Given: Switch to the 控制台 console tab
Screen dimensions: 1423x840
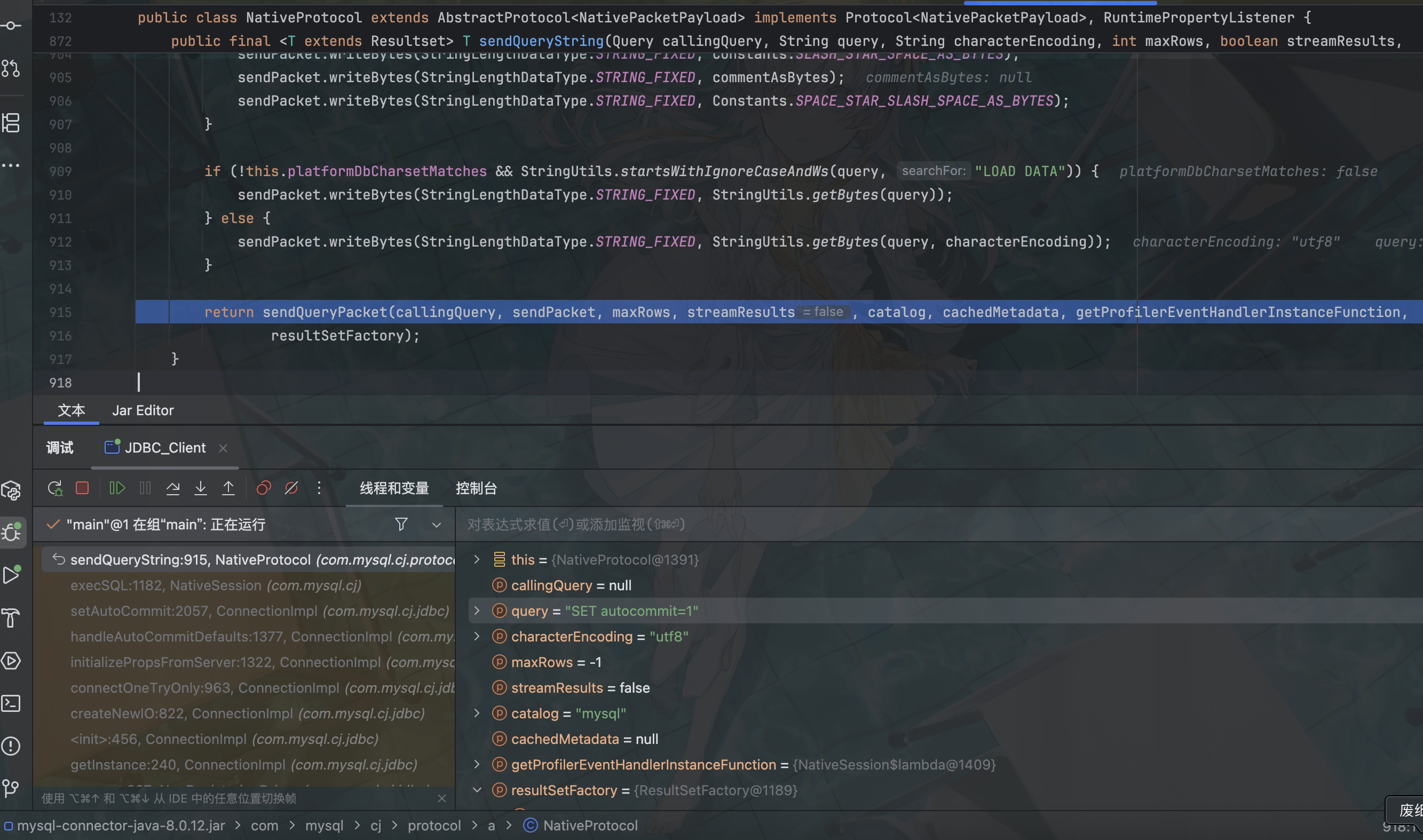Looking at the screenshot, I should point(476,488).
